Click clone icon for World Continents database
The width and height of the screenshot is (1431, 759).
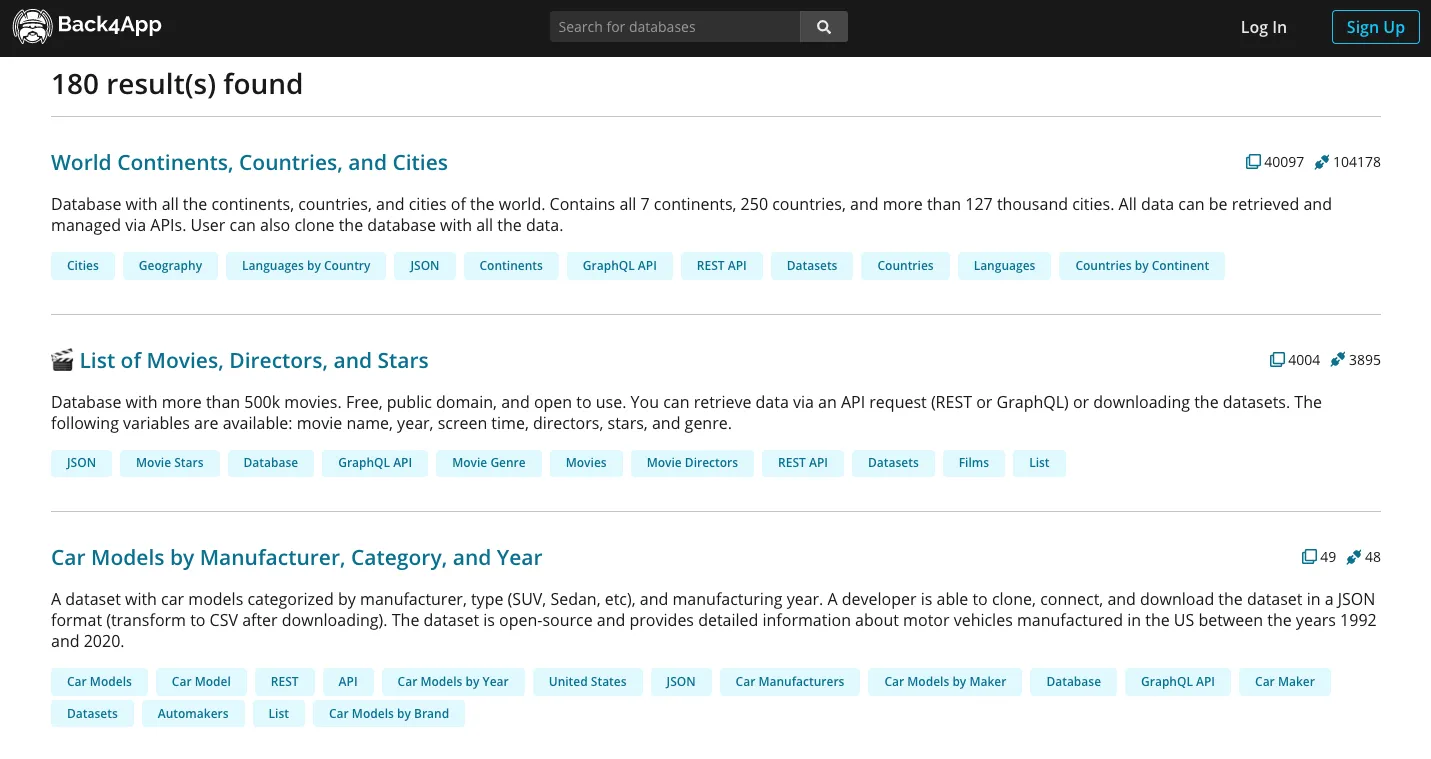1253,162
